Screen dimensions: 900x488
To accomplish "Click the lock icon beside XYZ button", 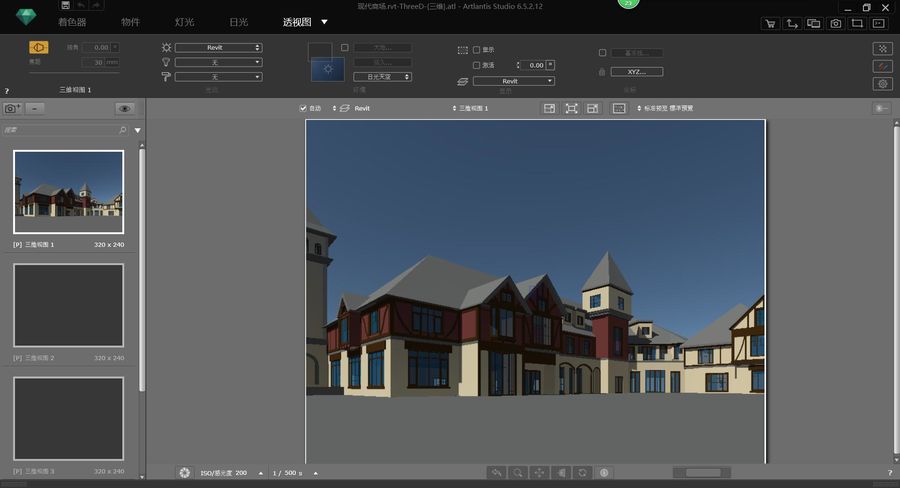I will pyautogui.click(x=602, y=72).
